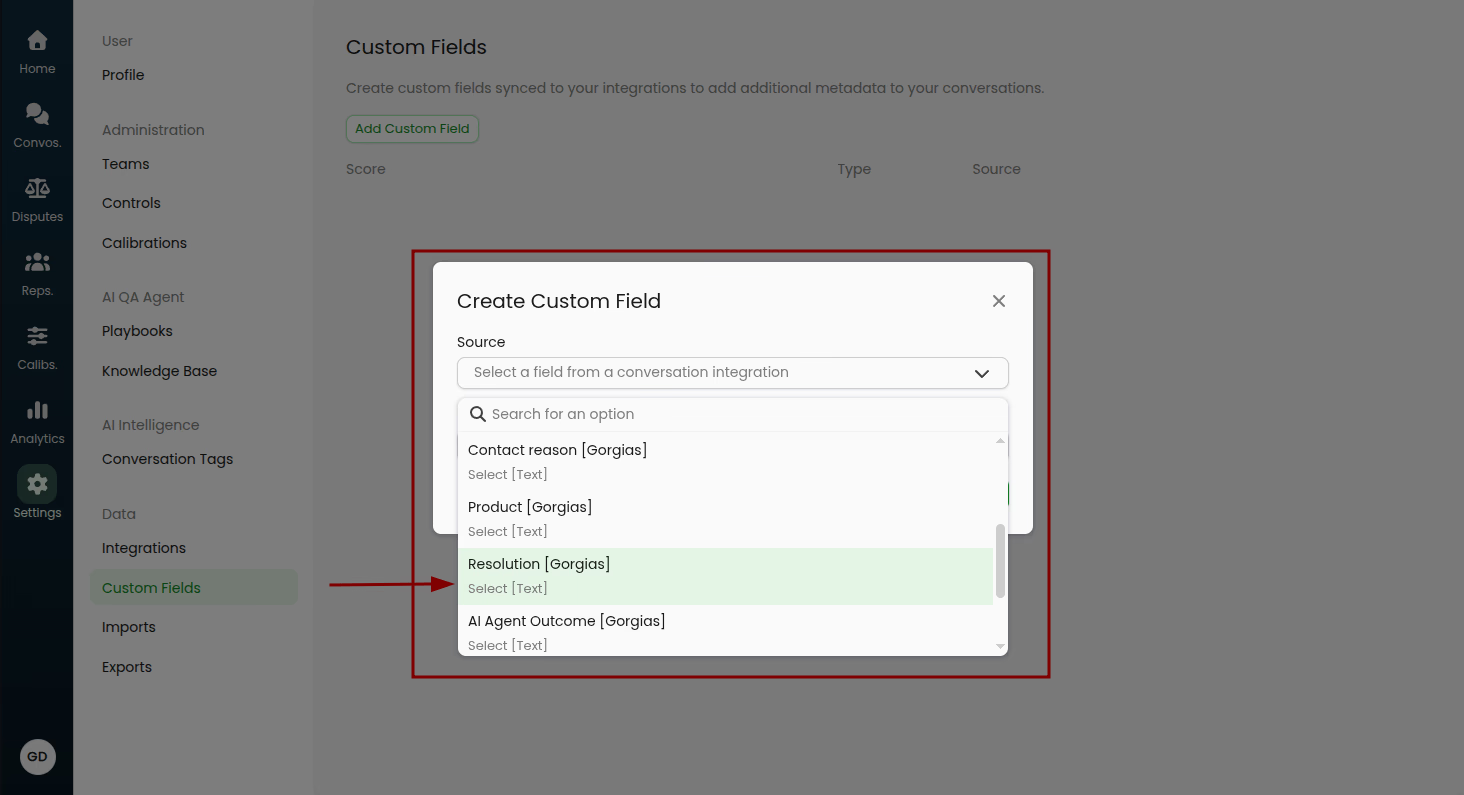Open Integrations in settings sidebar
1464x795 pixels.
click(x=144, y=548)
